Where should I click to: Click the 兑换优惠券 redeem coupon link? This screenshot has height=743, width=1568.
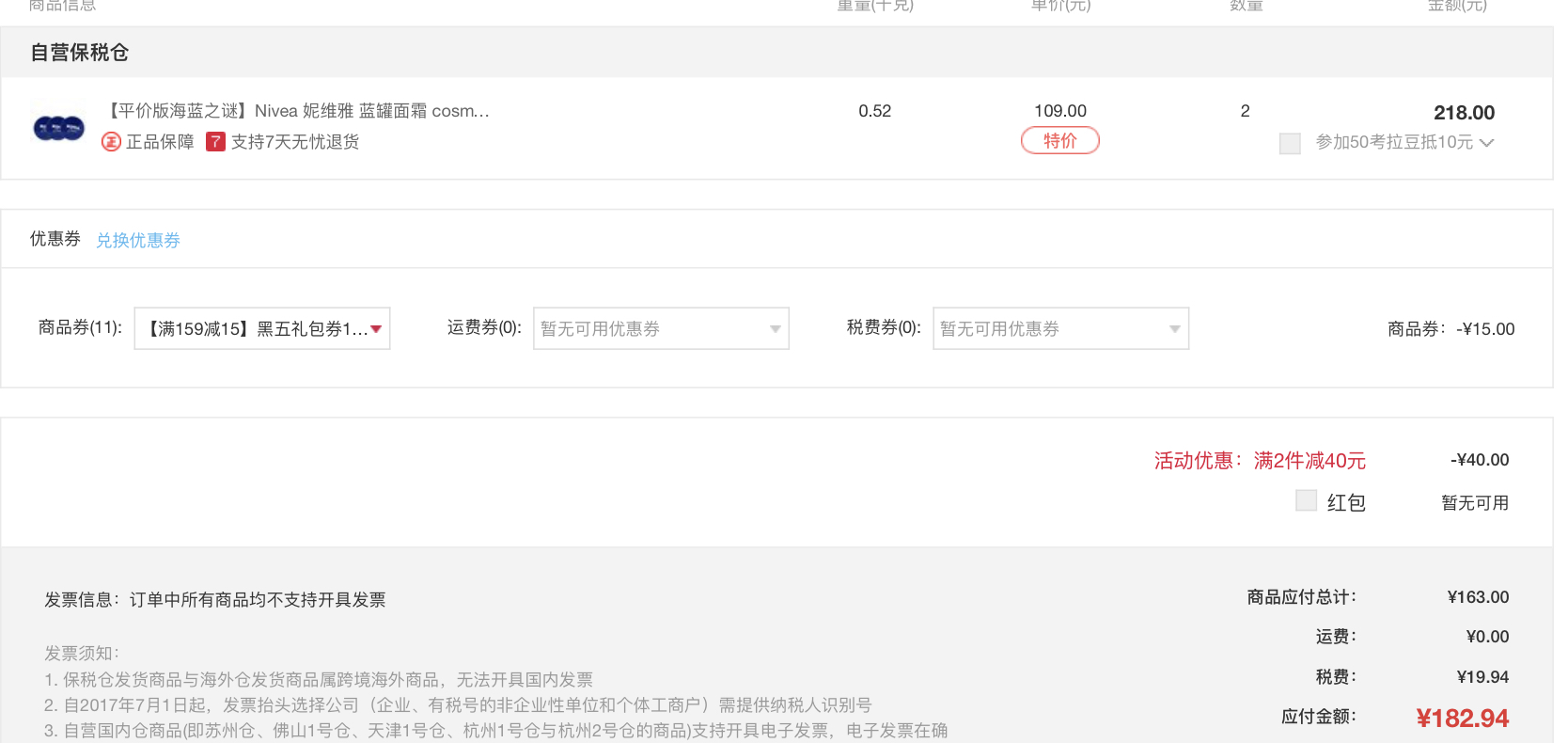pyautogui.click(x=138, y=241)
